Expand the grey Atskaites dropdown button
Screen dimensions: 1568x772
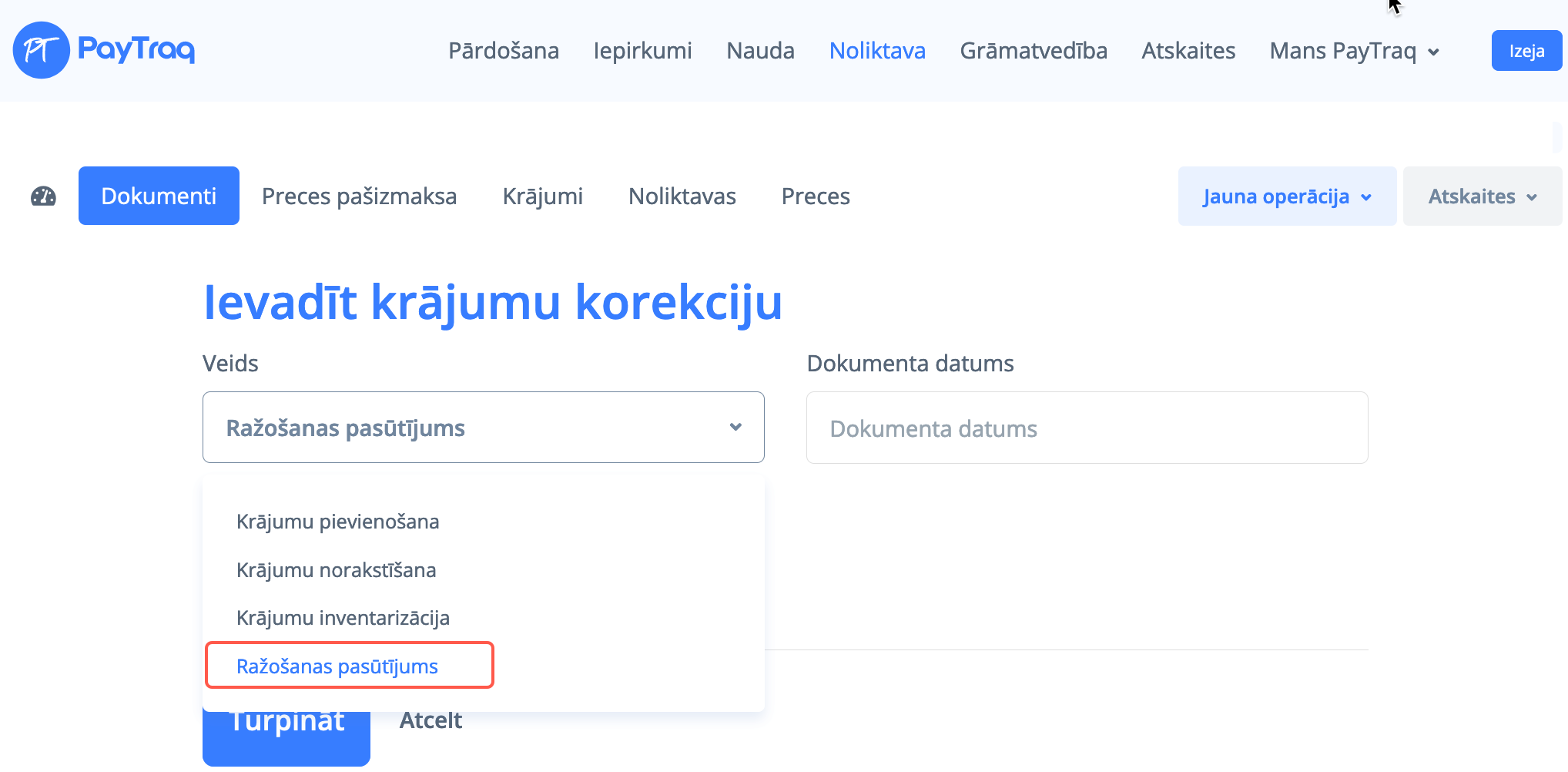point(1482,196)
